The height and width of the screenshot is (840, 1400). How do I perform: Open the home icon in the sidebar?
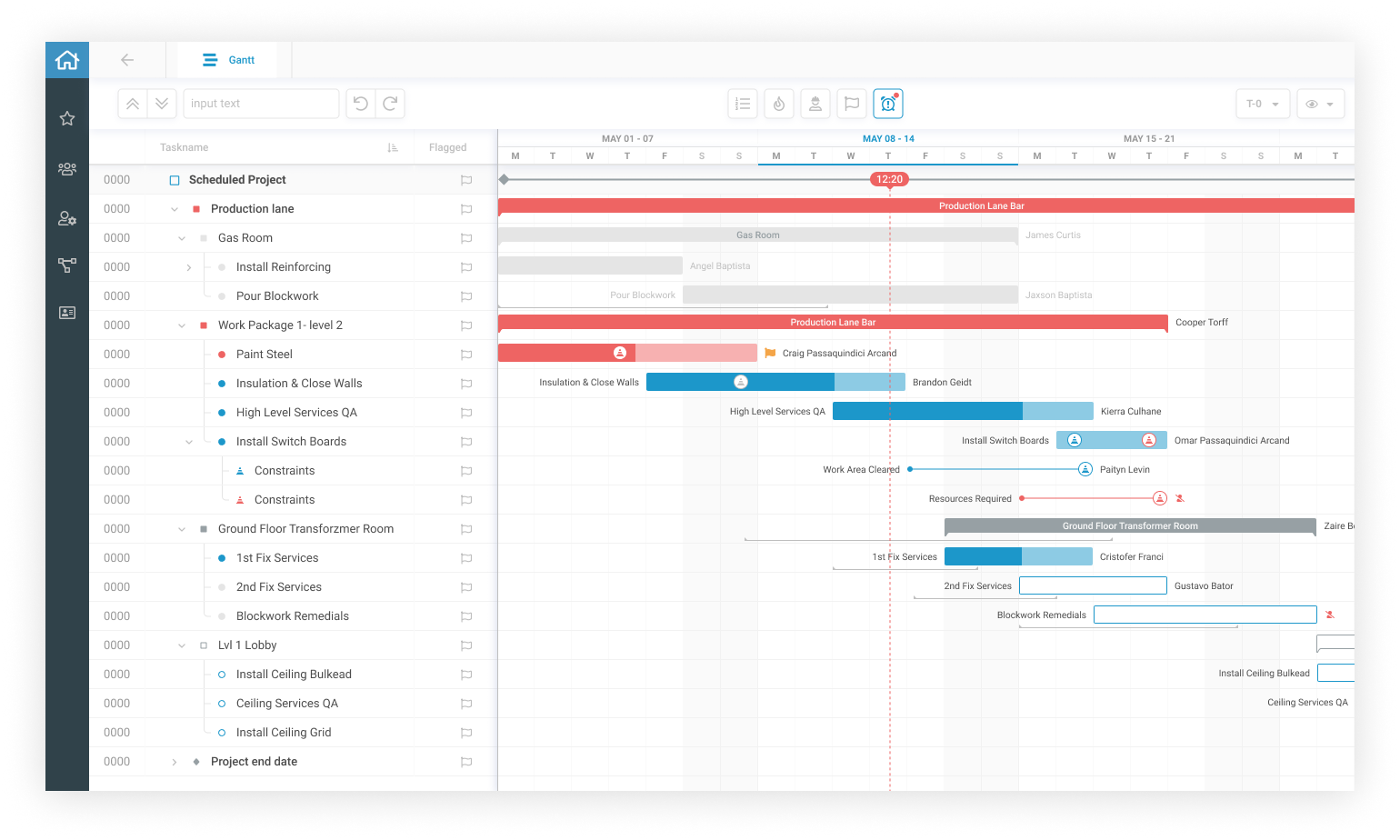tap(67, 60)
